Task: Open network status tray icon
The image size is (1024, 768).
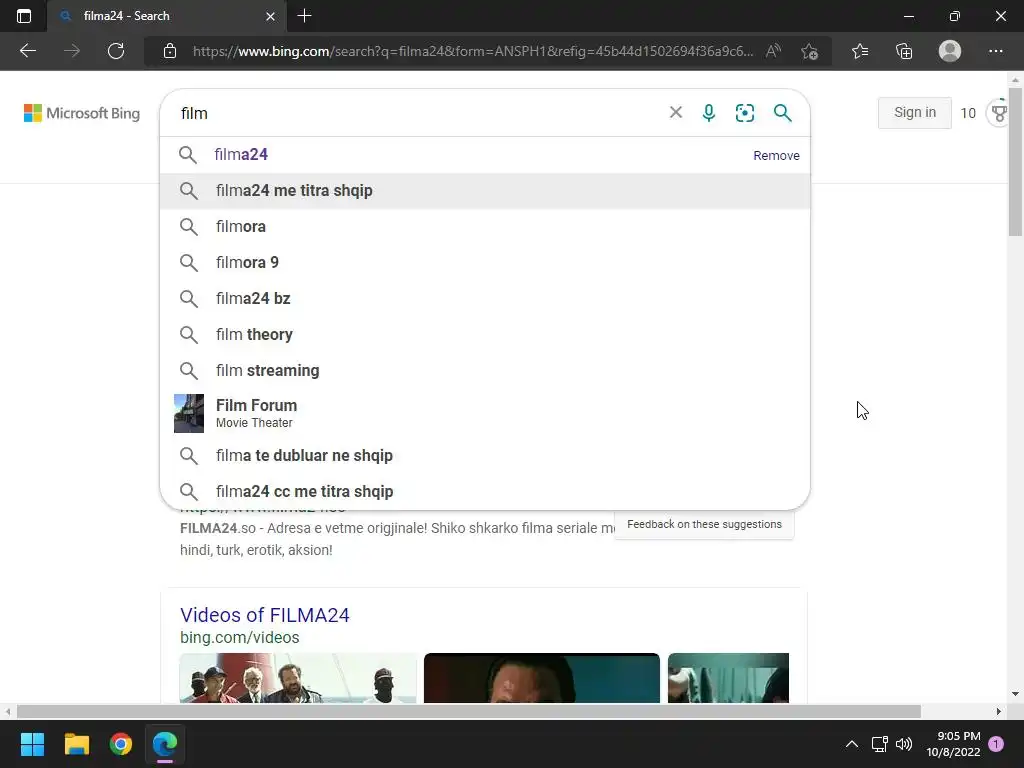Action: (879, 744)
